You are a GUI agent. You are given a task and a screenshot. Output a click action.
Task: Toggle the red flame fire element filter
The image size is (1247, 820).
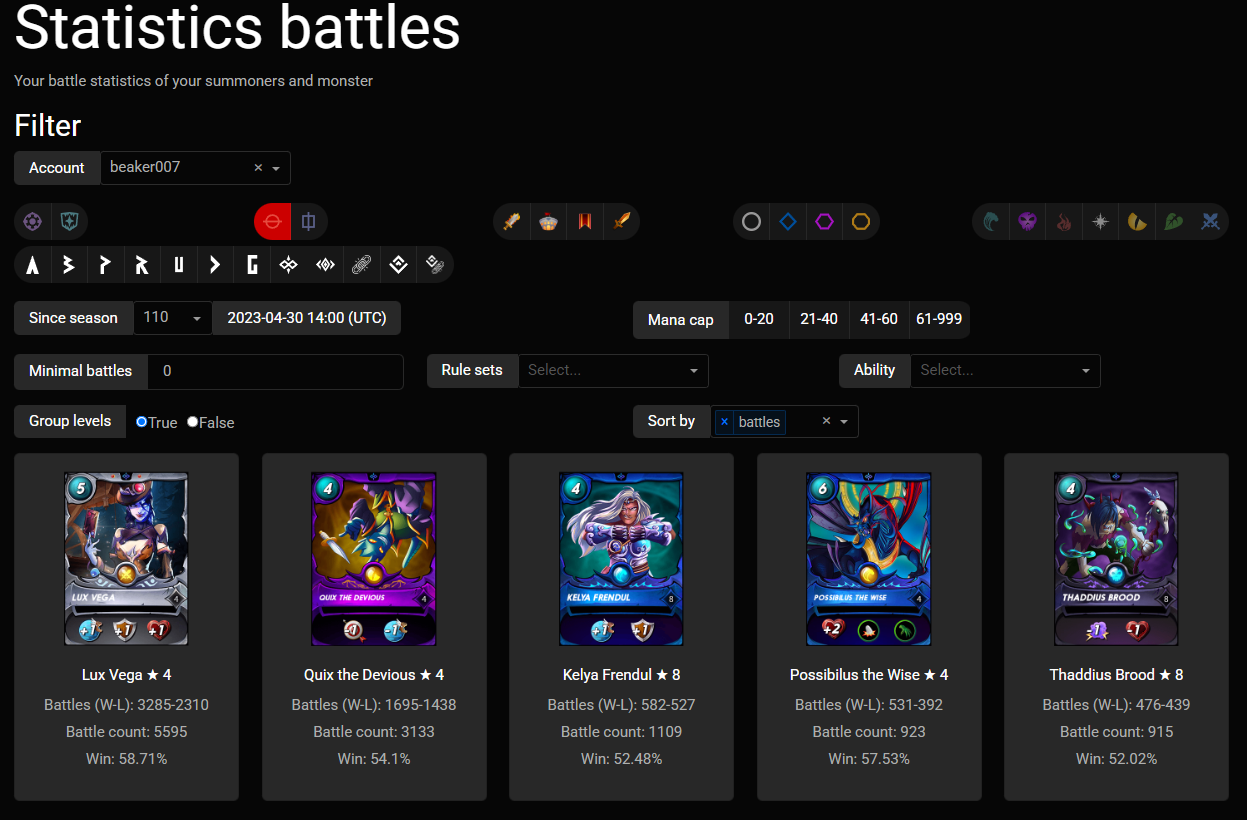coord(1064,221)
